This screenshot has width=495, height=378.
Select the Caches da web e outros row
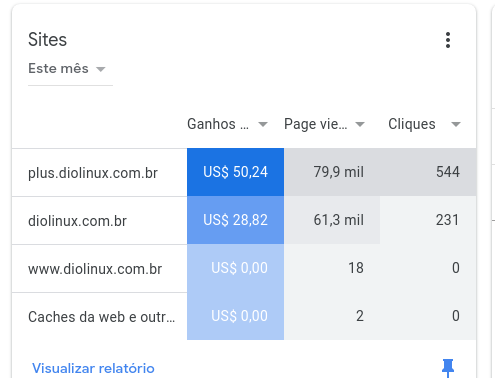244,316
